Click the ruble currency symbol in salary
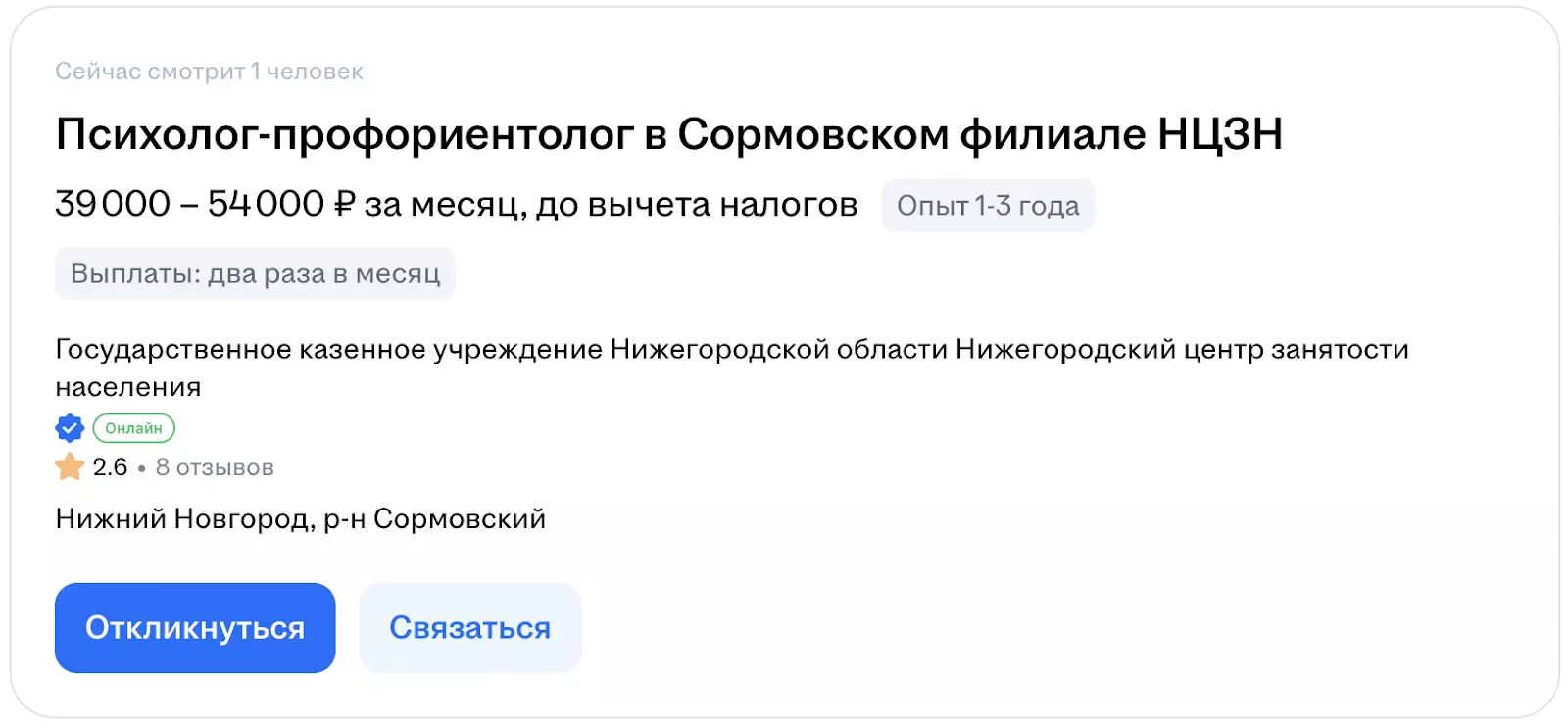The width and height of the screenshot is (1568, 728). point(344,205)
